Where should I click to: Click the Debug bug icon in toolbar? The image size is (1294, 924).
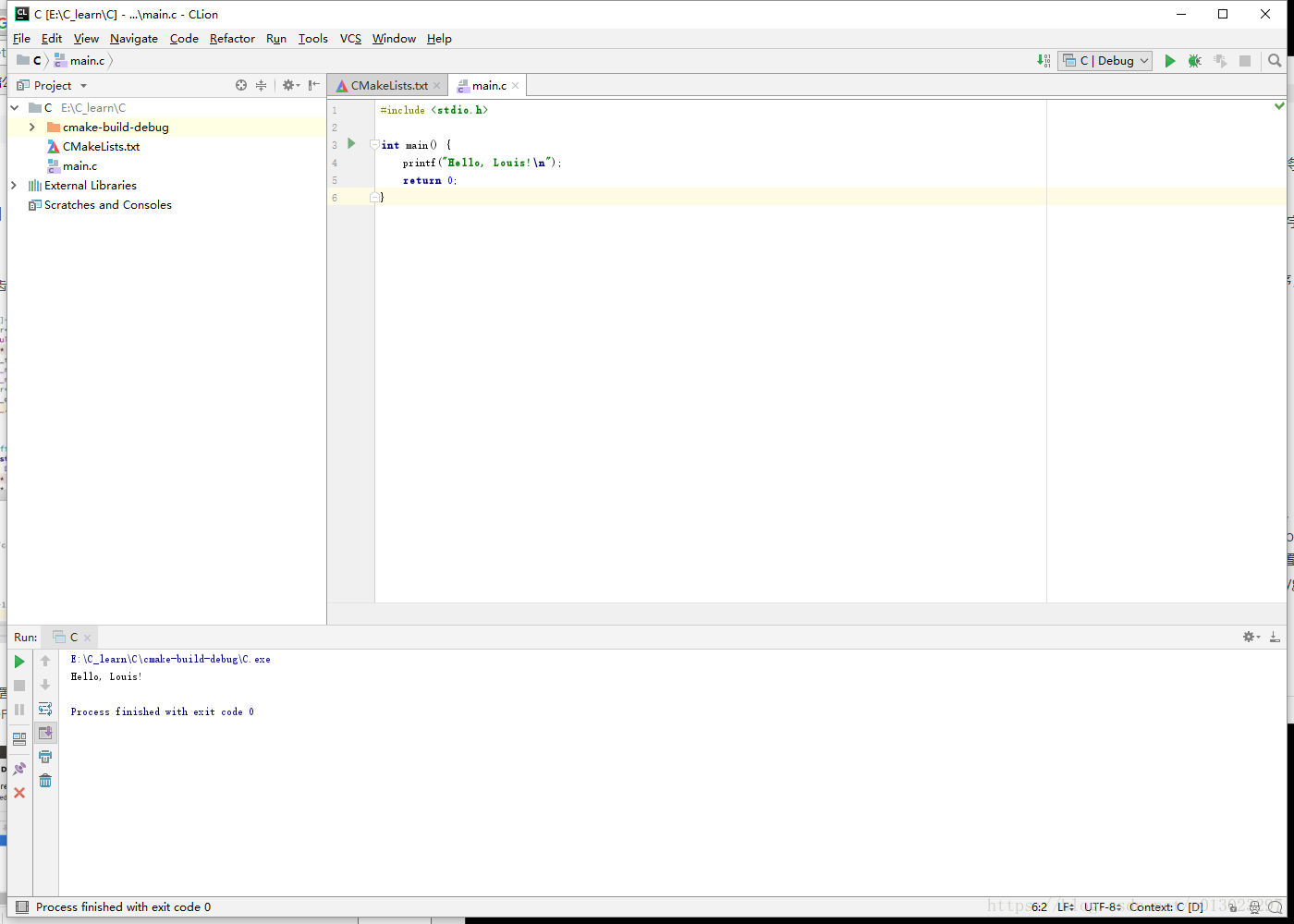1194,61
